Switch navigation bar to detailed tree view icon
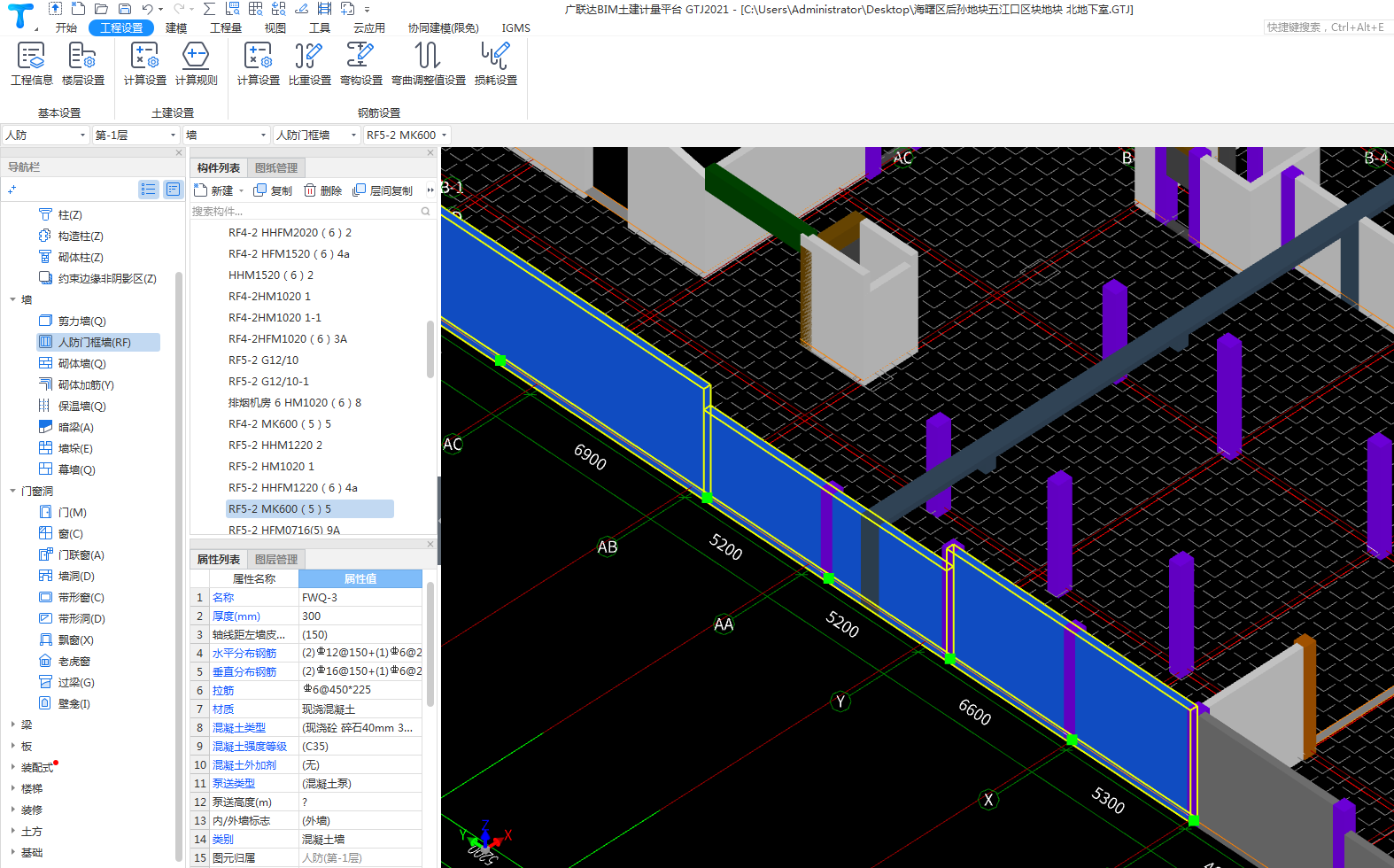1394x868 pixels. tap(173, 189)
